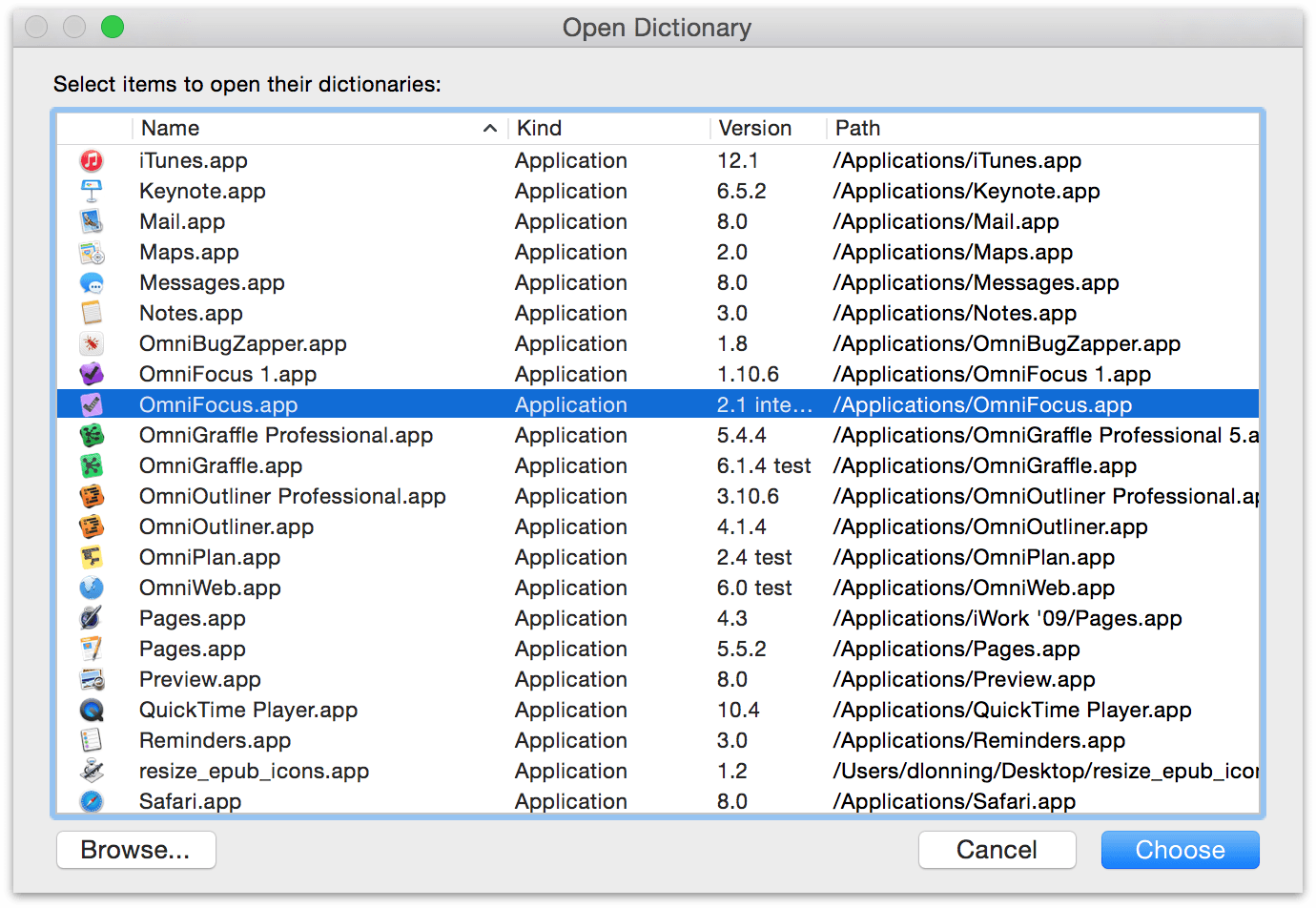This screenshot has width=1316, height=908.
Task: Select resize_epub_icons.app in the list
Action: [254, 771]
